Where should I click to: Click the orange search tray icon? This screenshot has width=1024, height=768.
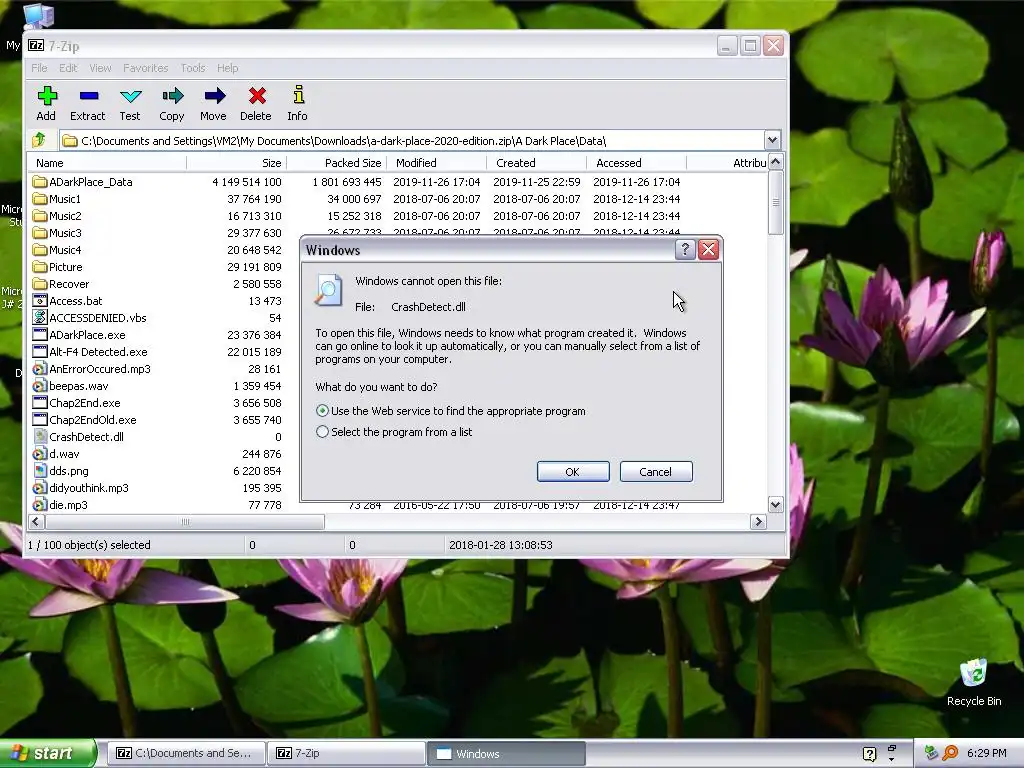click(950, 753)
